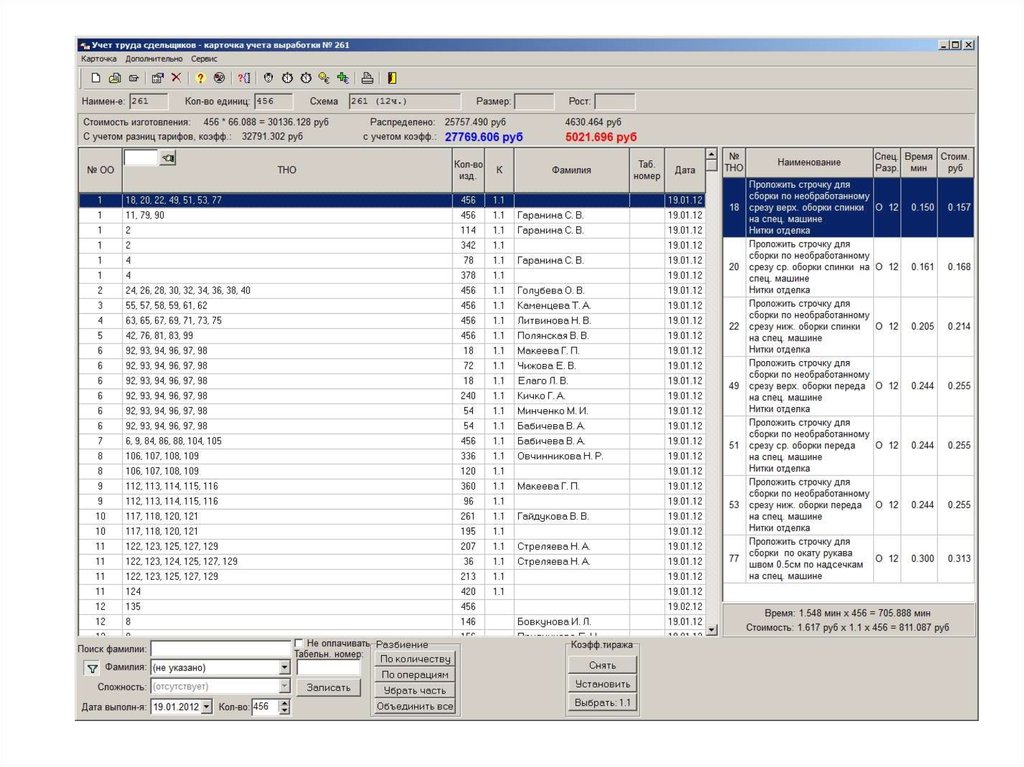Click the funnel filter icon beside Фамилия
Viewport: 1024px width, 767px height.
pyautogui.click(x=91, y=668)
